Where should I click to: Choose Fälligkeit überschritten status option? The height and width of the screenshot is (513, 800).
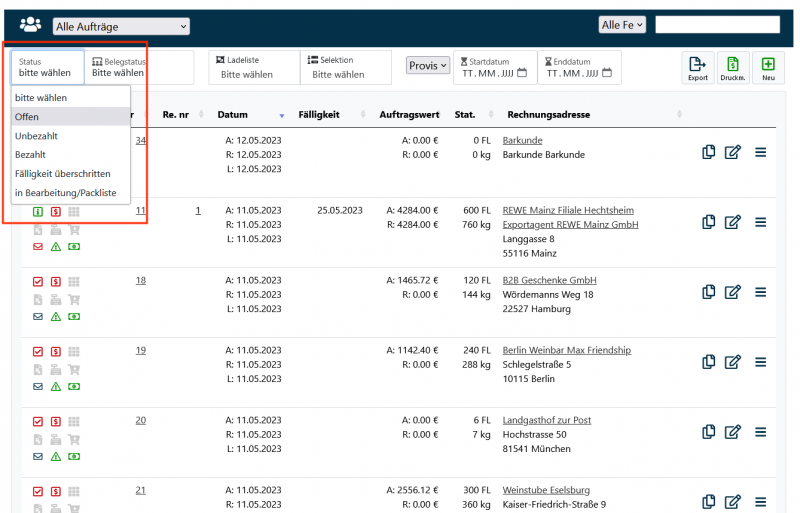tap(70, 173)
